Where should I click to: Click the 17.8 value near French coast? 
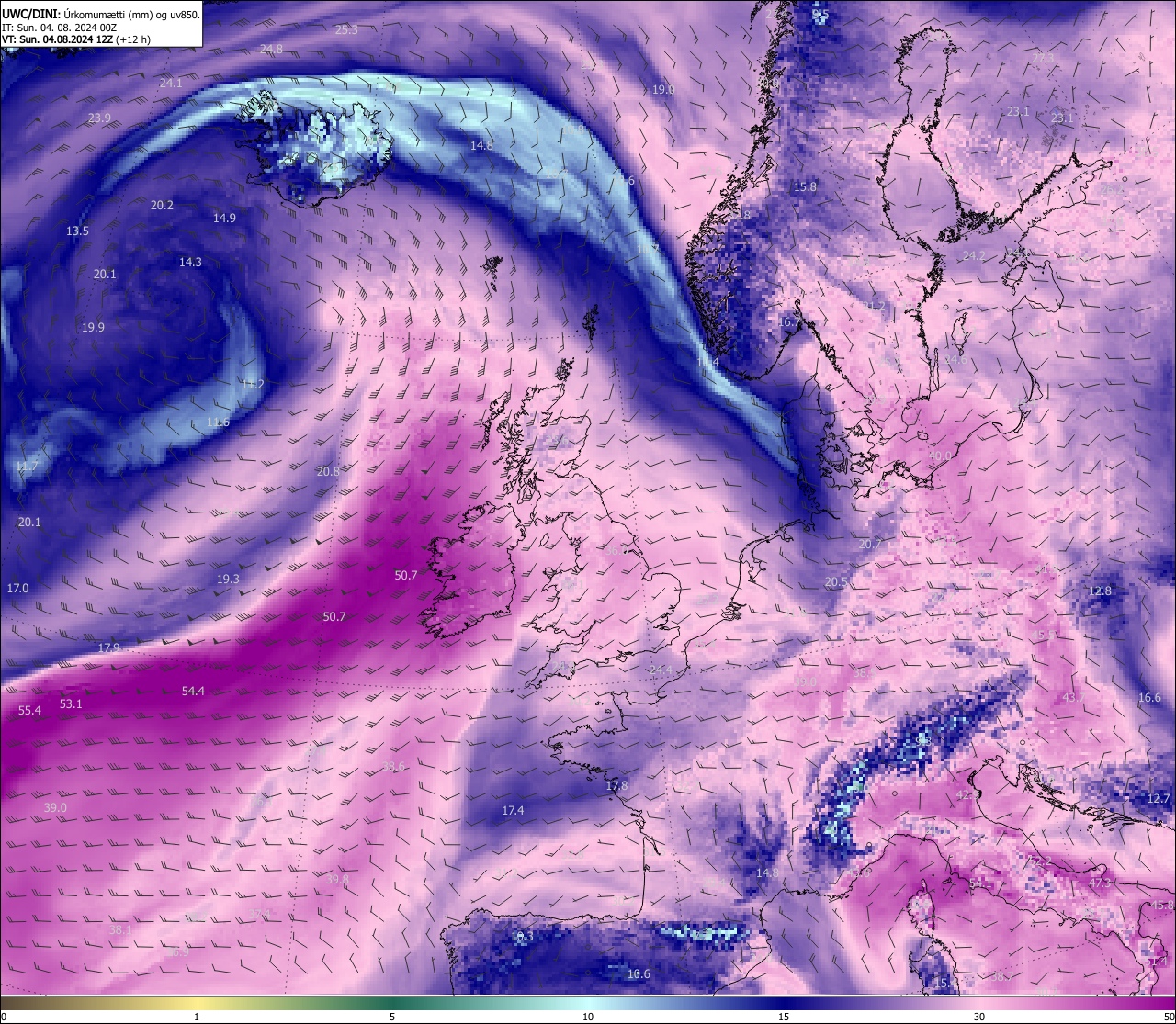pos(616,785)
